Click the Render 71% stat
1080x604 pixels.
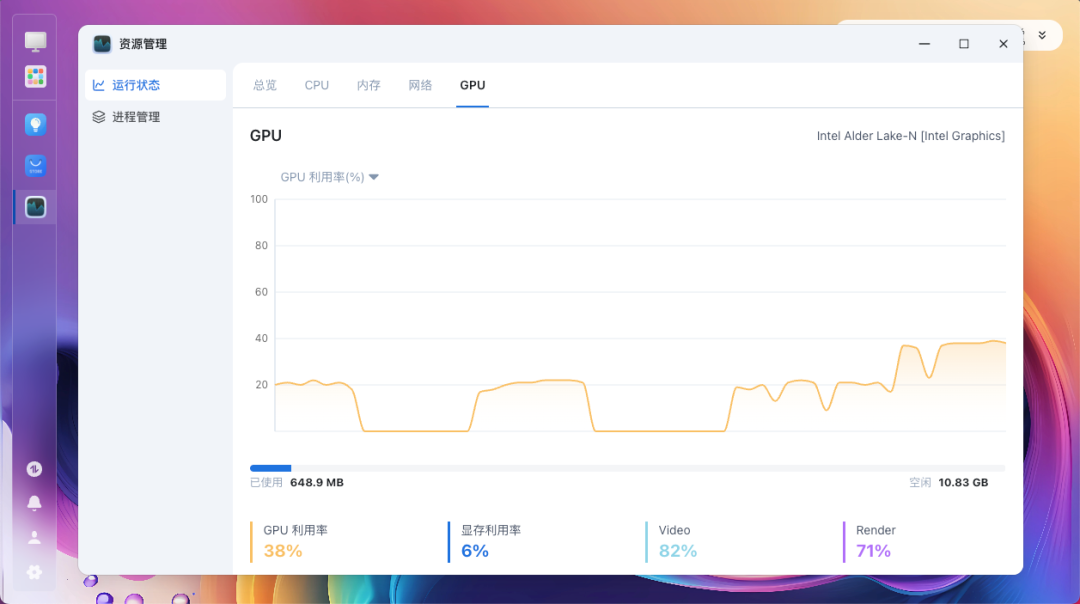tap(875, 541)
